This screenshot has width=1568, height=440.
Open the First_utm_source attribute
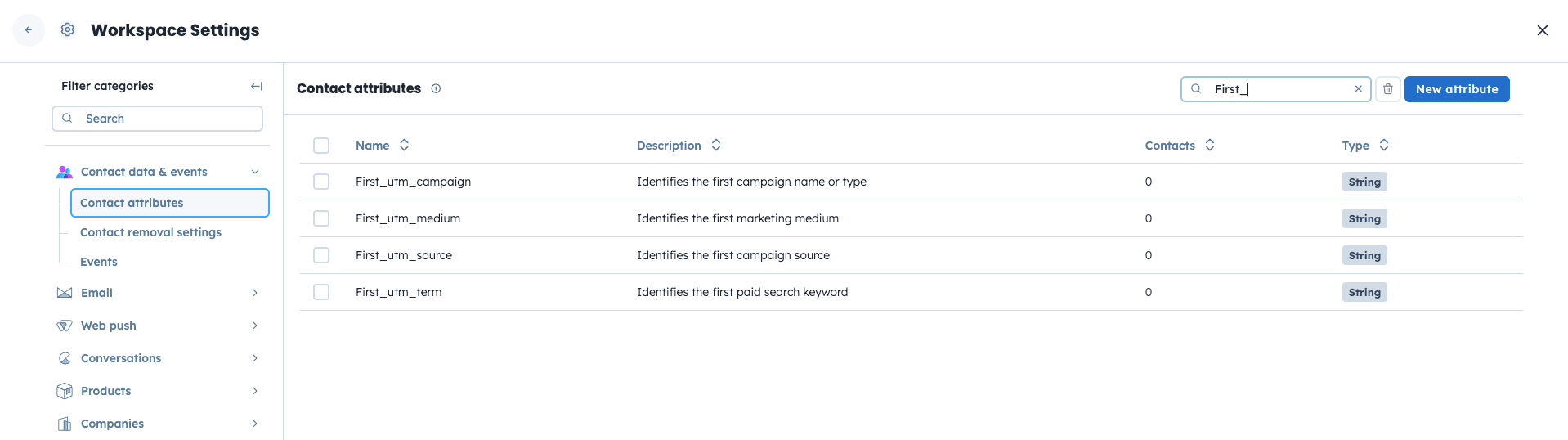[x=404, y=255]
